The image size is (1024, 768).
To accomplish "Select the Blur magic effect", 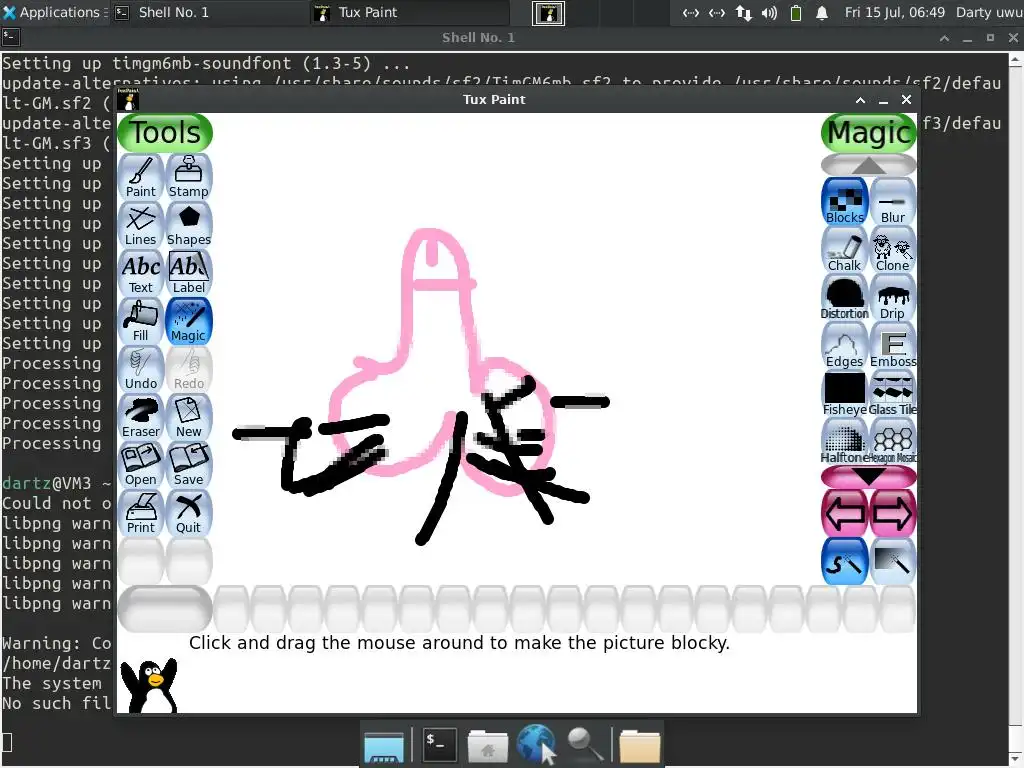I will [x=893, y=202].
